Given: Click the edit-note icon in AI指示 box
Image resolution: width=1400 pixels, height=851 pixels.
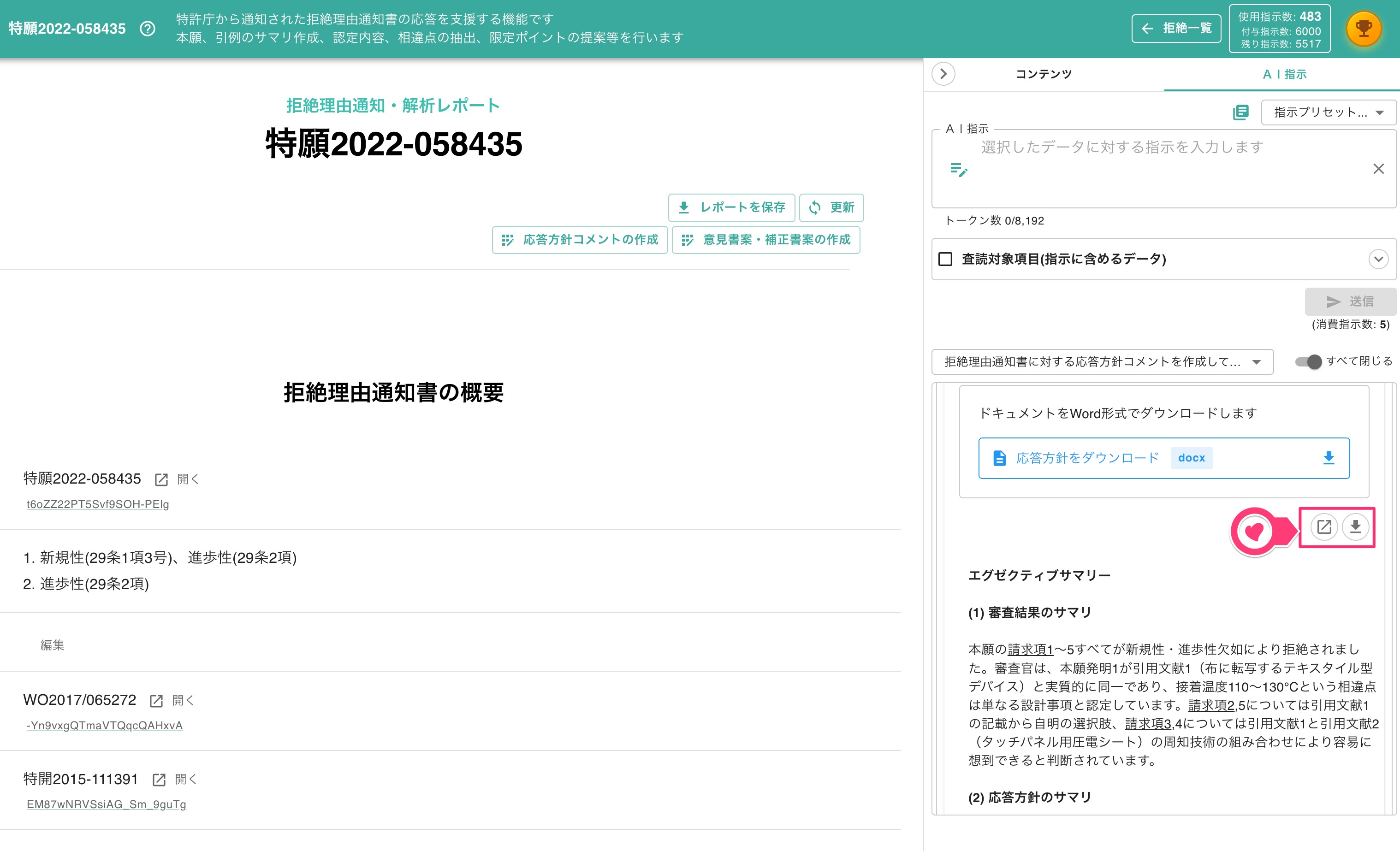Looking at the screenshot, I should pyautogui.click(x=959, y=169).
